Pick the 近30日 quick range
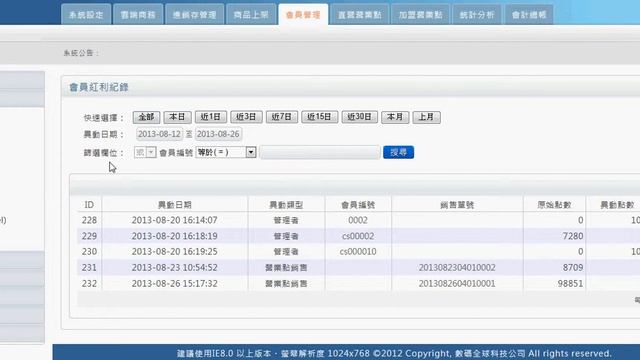Image resolution: width=640 pixels, height=360 pixels. [x=360, y=117]
